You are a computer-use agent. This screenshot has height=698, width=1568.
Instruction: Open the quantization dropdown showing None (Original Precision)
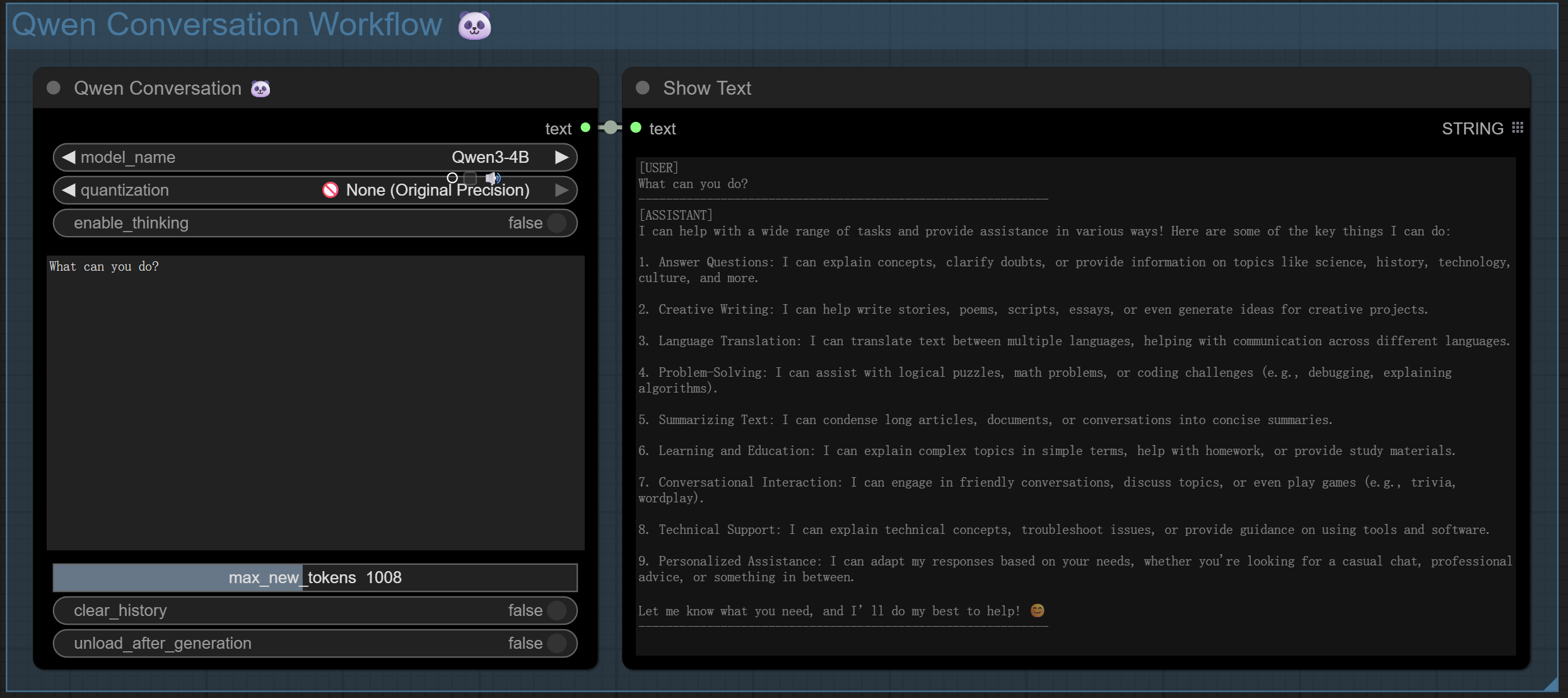click(315, 190)
